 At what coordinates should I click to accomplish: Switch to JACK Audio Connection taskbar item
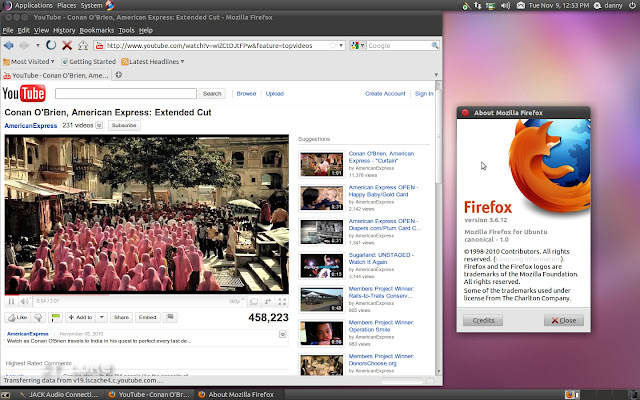pos(58,394)
